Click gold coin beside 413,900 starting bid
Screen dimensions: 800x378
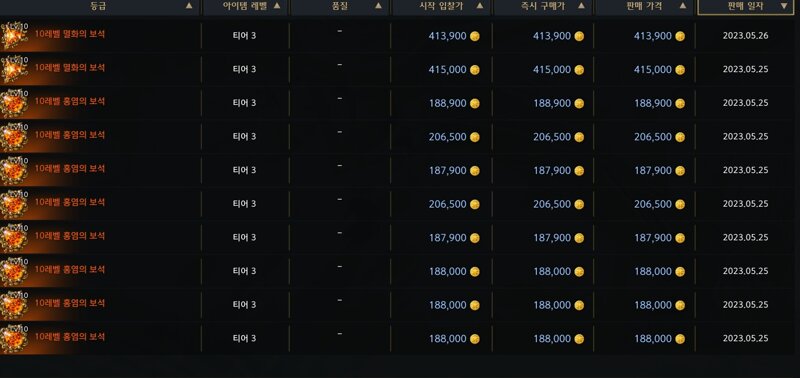475,36
